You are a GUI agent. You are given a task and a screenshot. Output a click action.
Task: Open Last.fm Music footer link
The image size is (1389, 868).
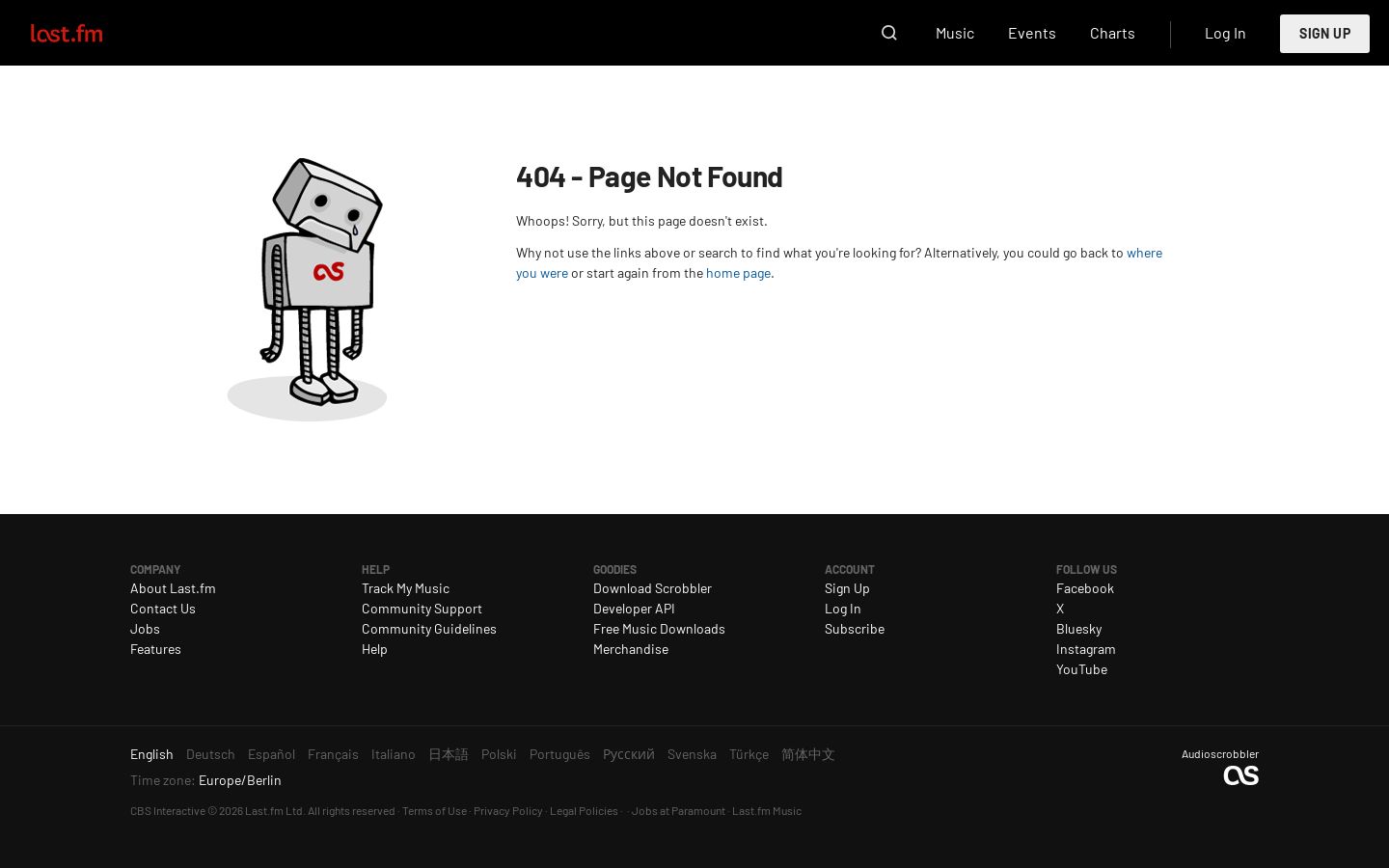(x=767, y=811)
